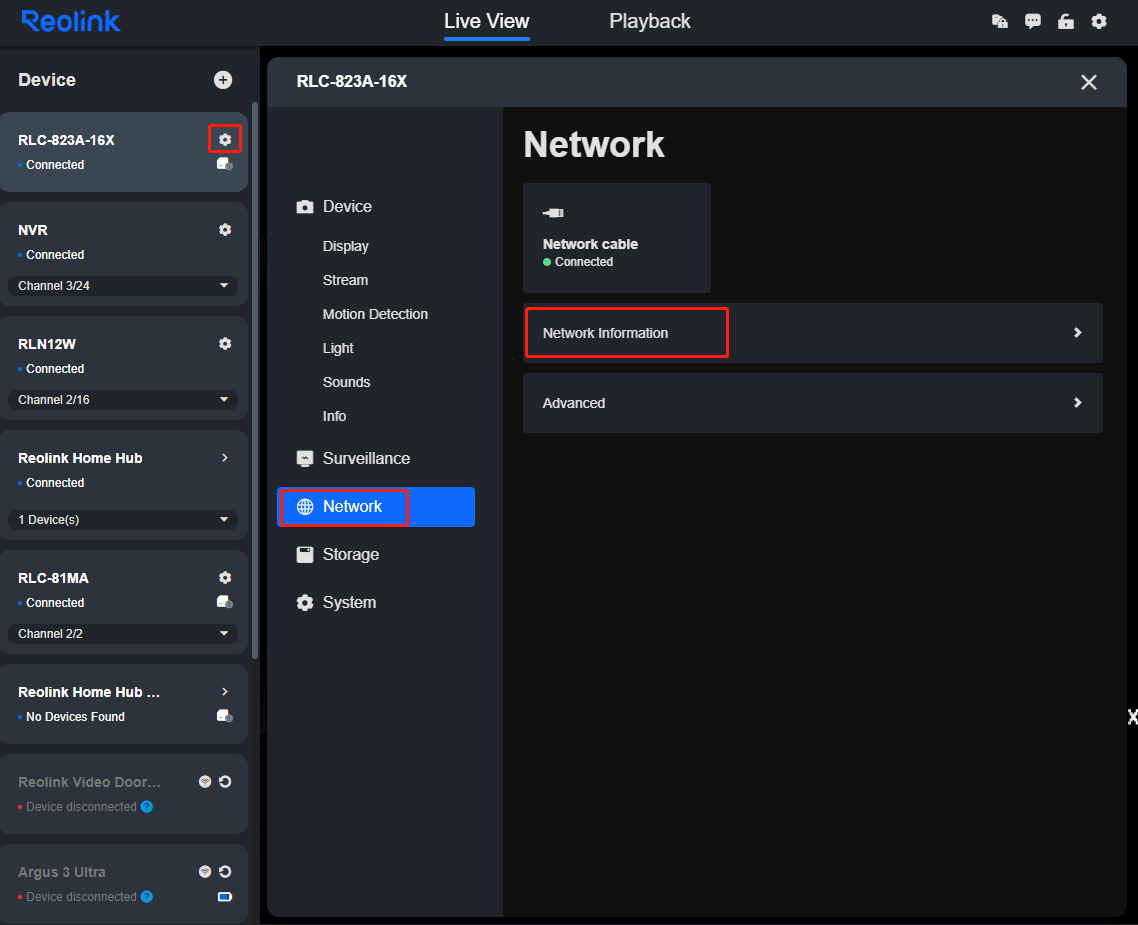Viewport: 1138px width, 925px height.
Task: Add a new device with the plus icon
Action: pyautogui.click(x=223, y=80)
